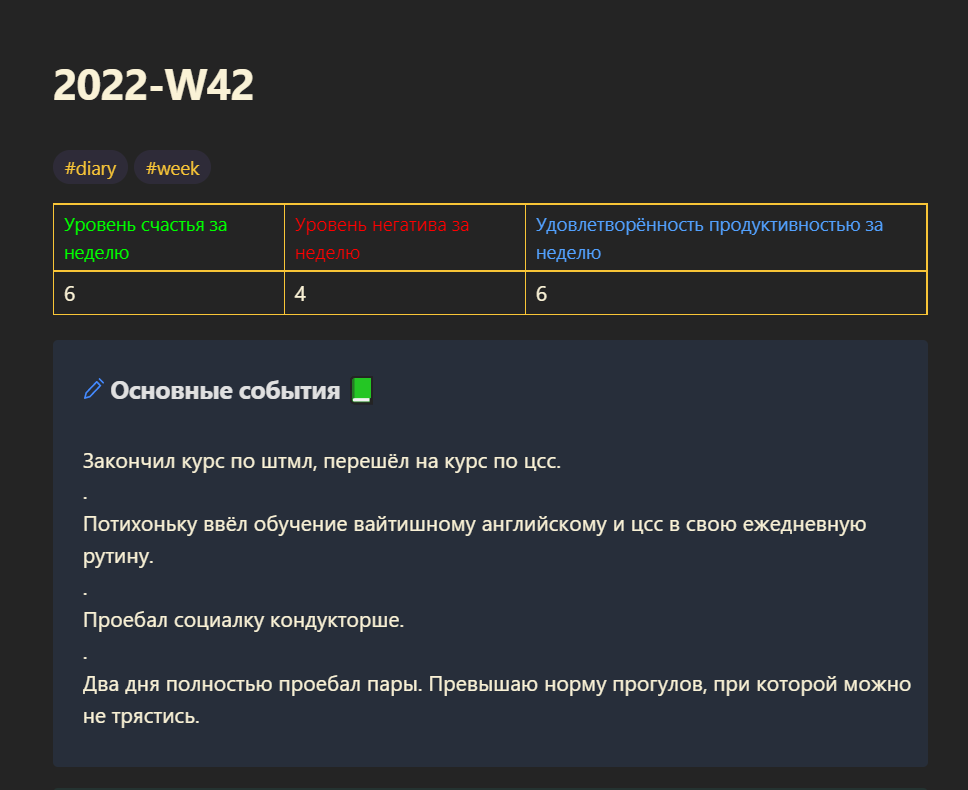968x790 pixels.
Task: Click the line Закончил курс по штмл
Action: (x=322, y=461)
